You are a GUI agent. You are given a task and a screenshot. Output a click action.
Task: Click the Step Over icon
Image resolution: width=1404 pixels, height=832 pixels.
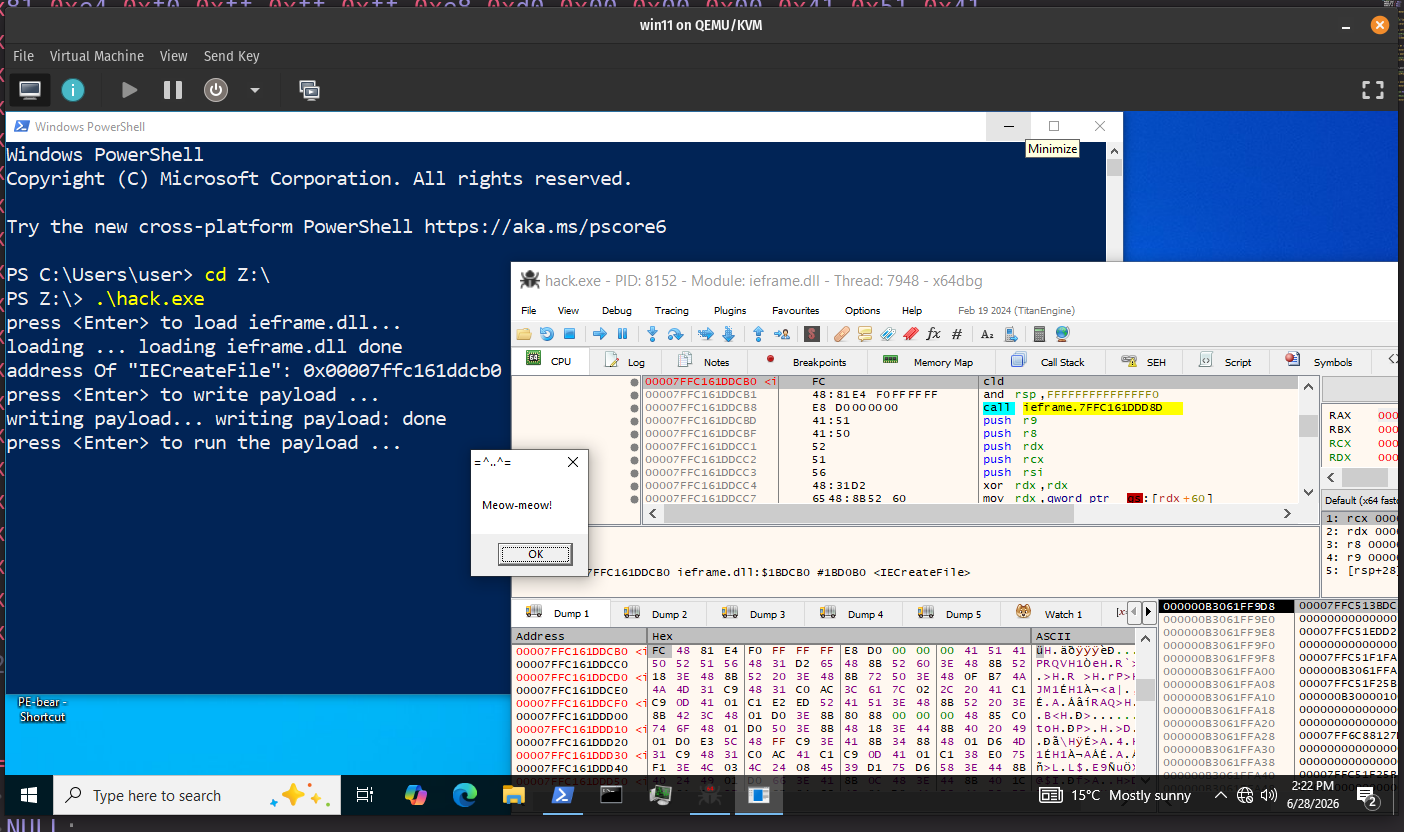675,334
